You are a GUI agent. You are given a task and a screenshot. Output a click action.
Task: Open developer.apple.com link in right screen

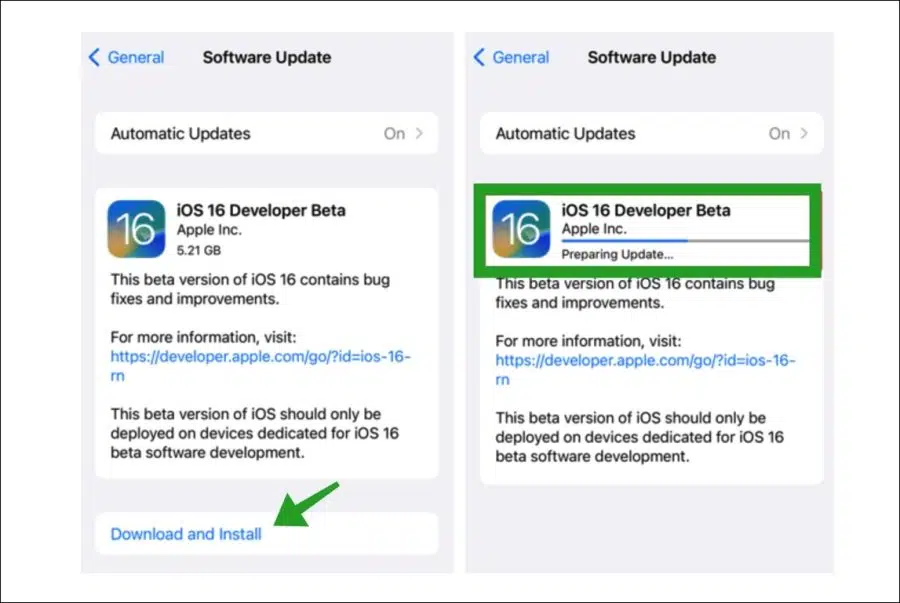(x=646, y=369)
